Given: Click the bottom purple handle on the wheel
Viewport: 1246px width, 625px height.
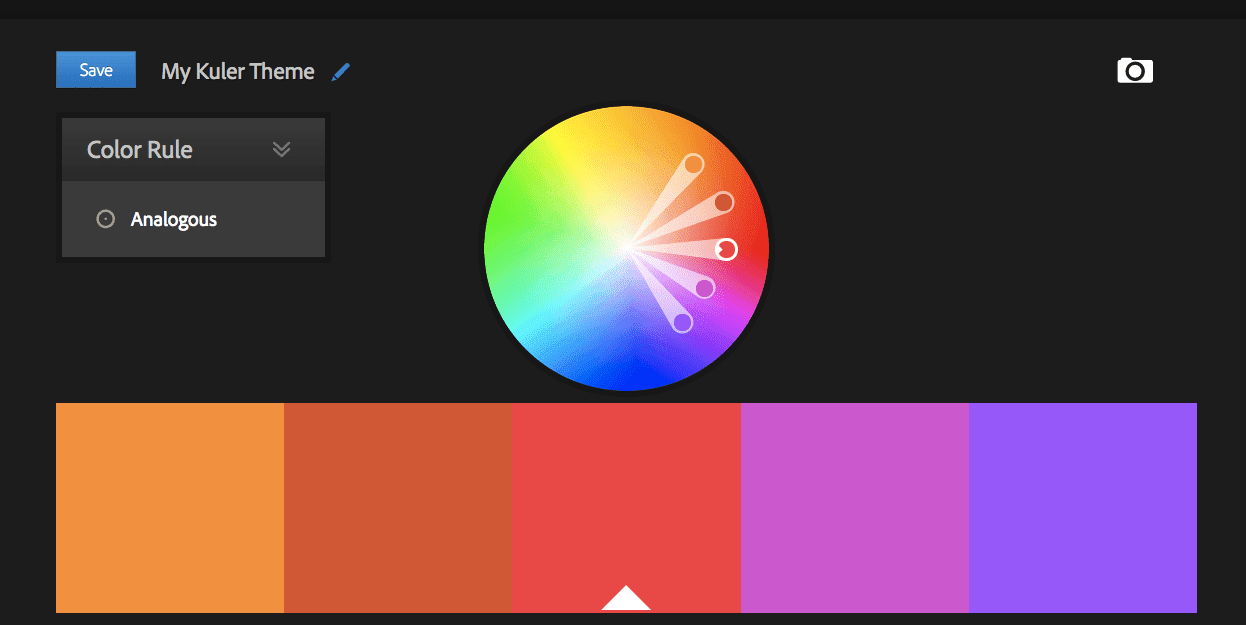Looking at the screenshot, I should point(683,322).
